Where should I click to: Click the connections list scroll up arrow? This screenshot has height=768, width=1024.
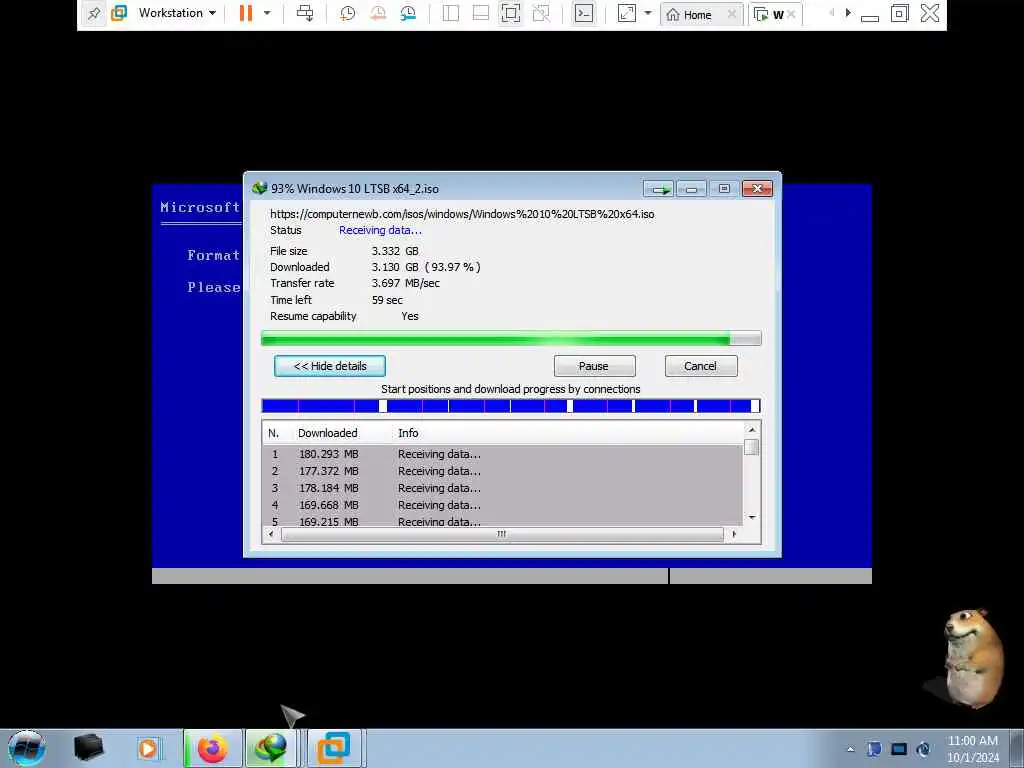(752, 430)
